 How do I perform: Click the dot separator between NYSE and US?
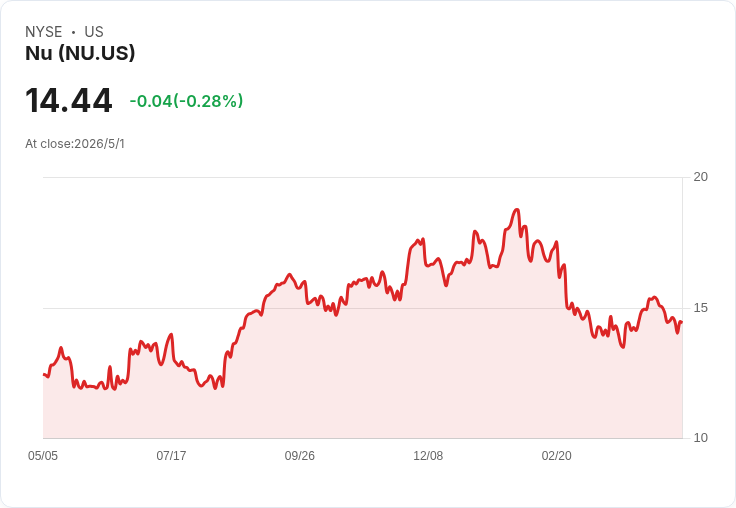(73, 32)
